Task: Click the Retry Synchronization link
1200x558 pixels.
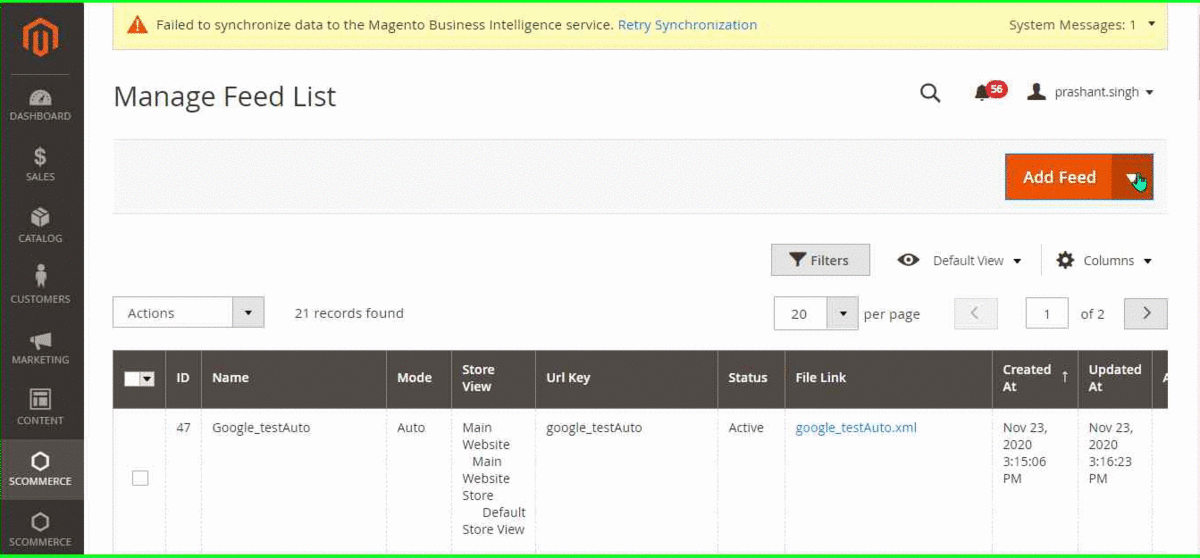Action: click(687, 25)
